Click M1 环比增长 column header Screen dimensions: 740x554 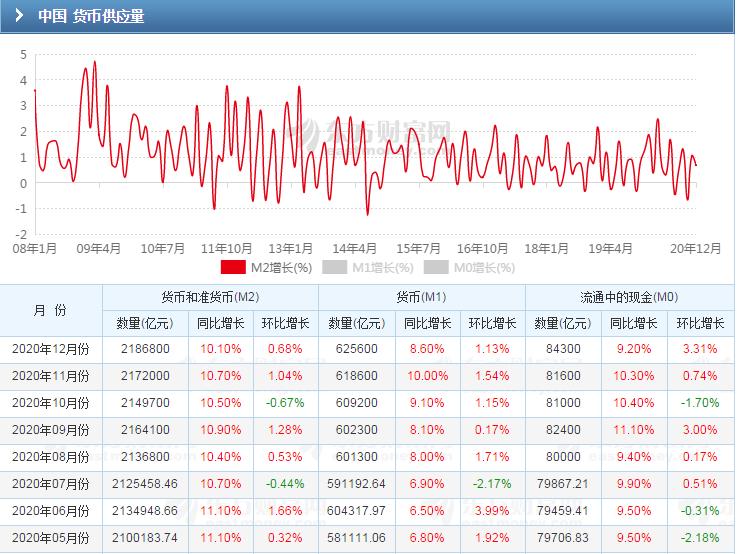pos(492,324)
